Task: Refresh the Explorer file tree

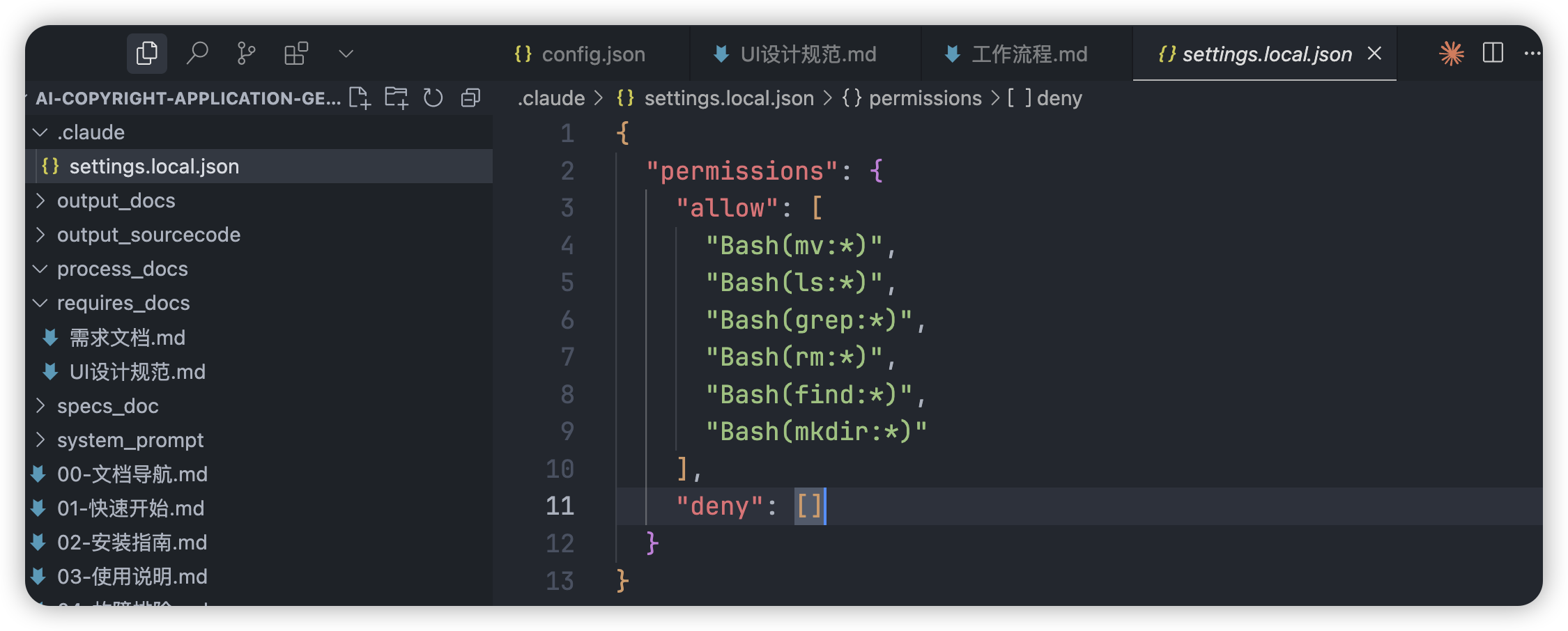Action: (433, 98)
